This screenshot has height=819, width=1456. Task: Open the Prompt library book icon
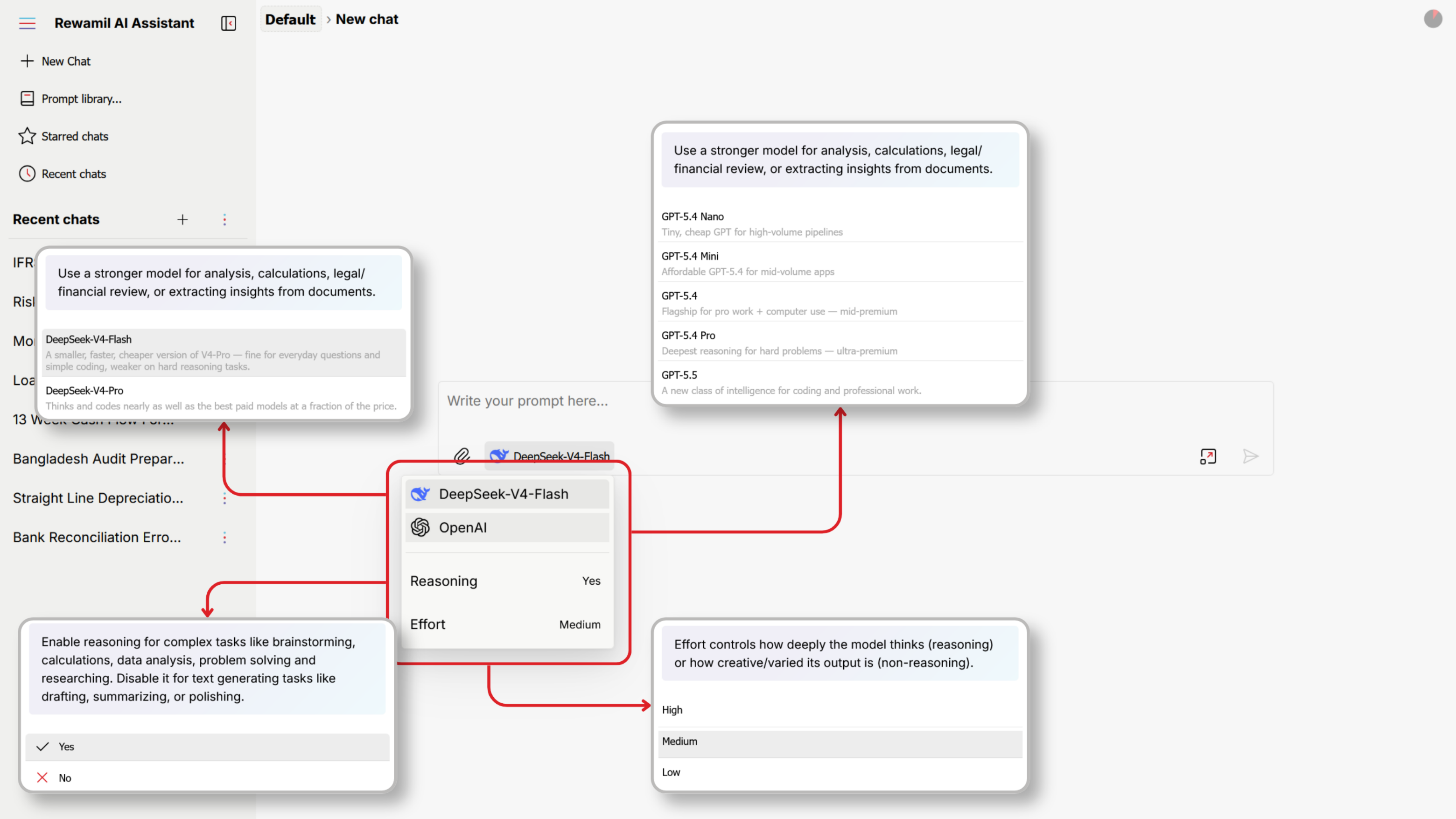(27, 99)
